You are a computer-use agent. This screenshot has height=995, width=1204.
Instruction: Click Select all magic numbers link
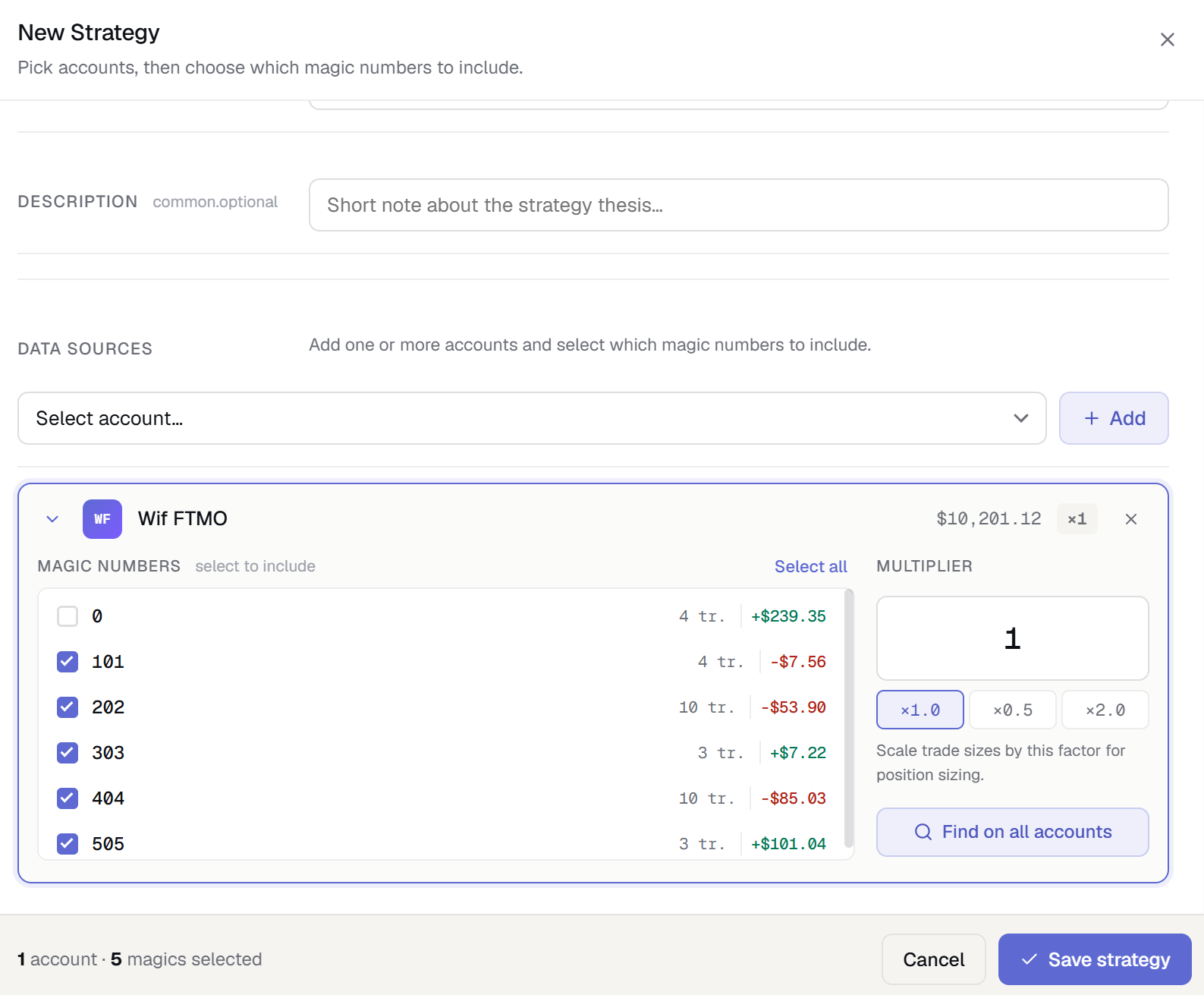(x=810, y=566)
